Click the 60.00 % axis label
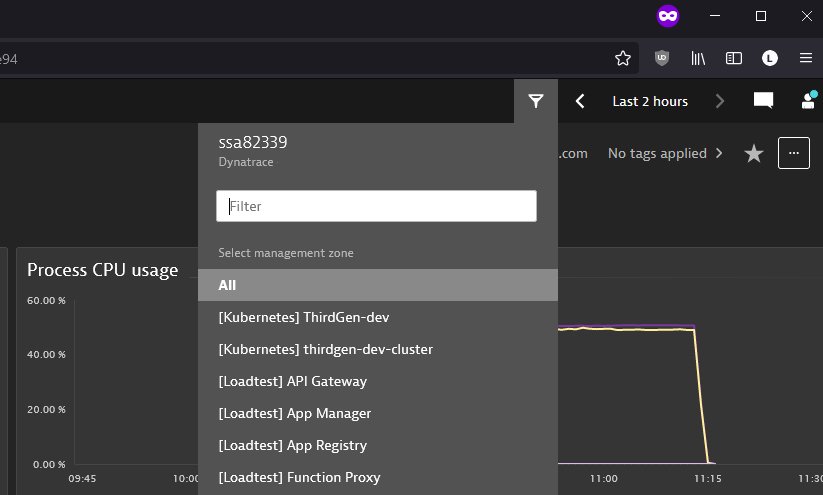 [x=46, y=300]
